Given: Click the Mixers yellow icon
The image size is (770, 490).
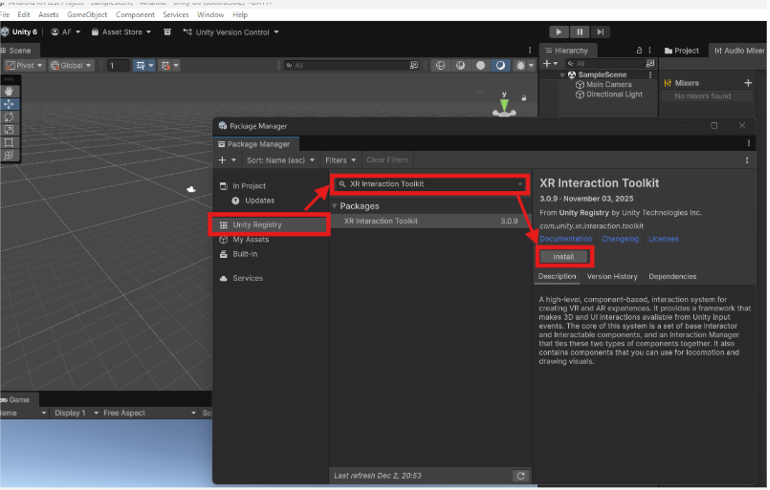Looking at the screenshot, I should (667, 83).
